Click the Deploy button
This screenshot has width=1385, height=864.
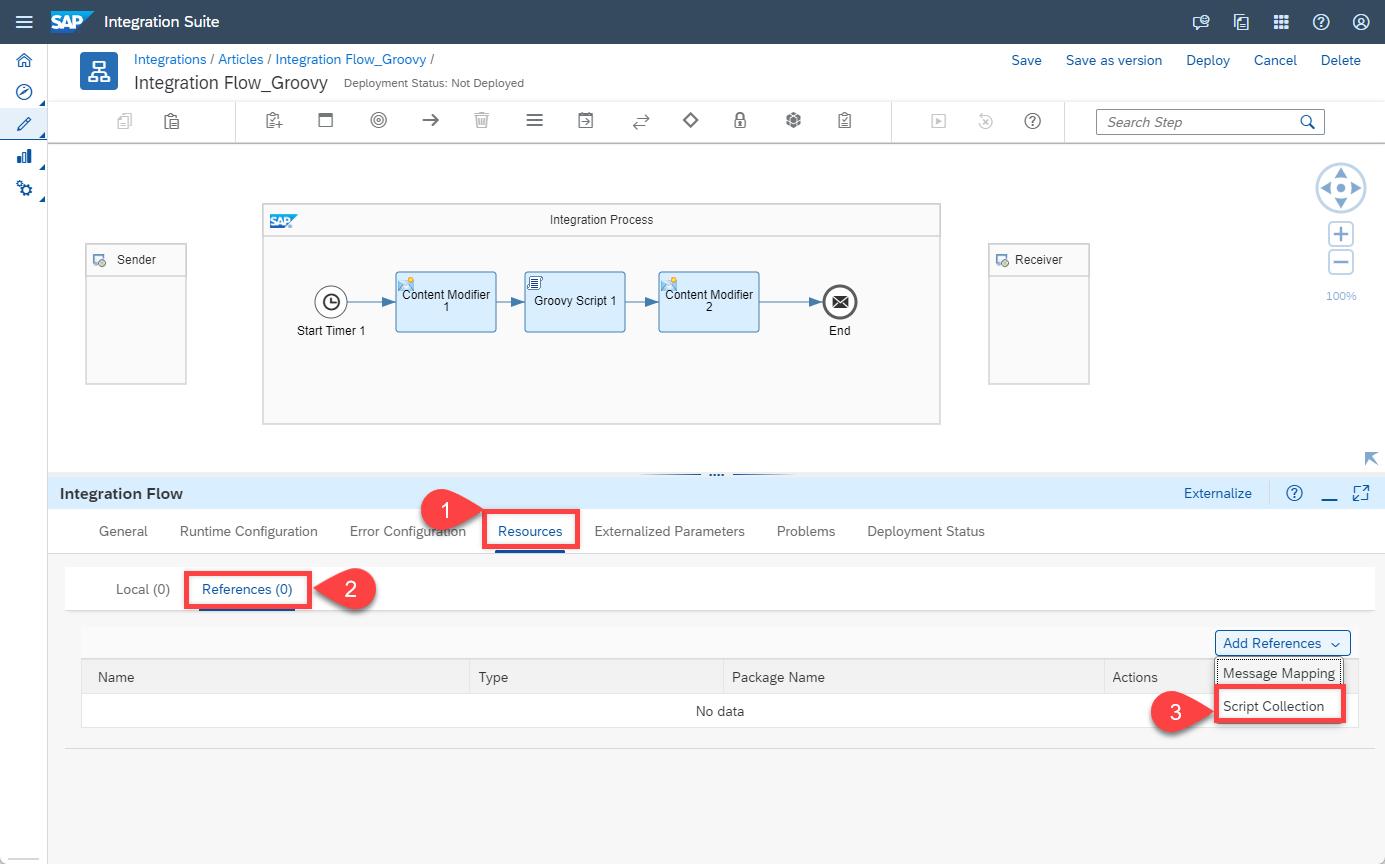pyautogui.click(x=1207, y=60)
